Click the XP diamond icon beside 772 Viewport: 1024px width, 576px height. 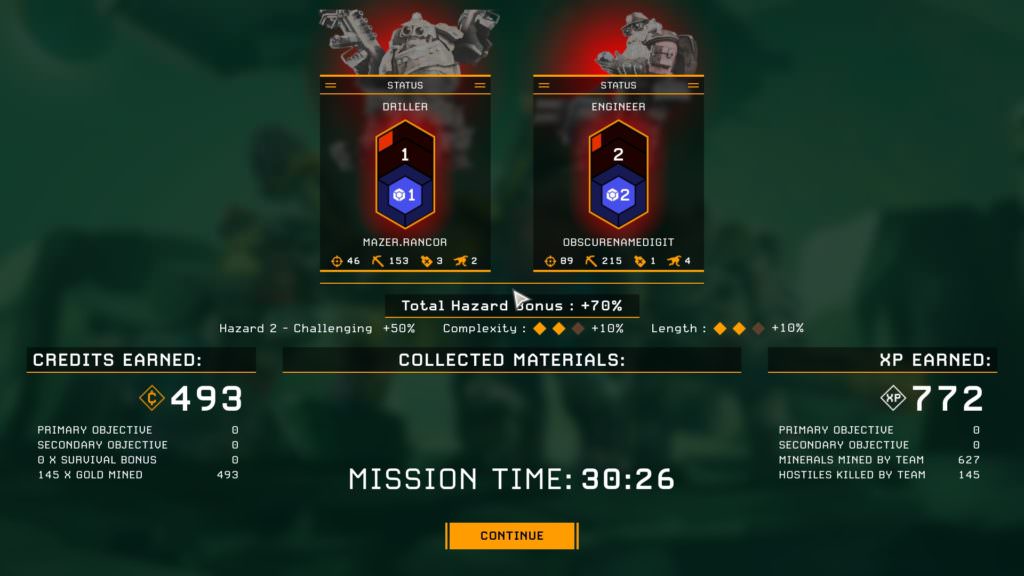[893, 398]
